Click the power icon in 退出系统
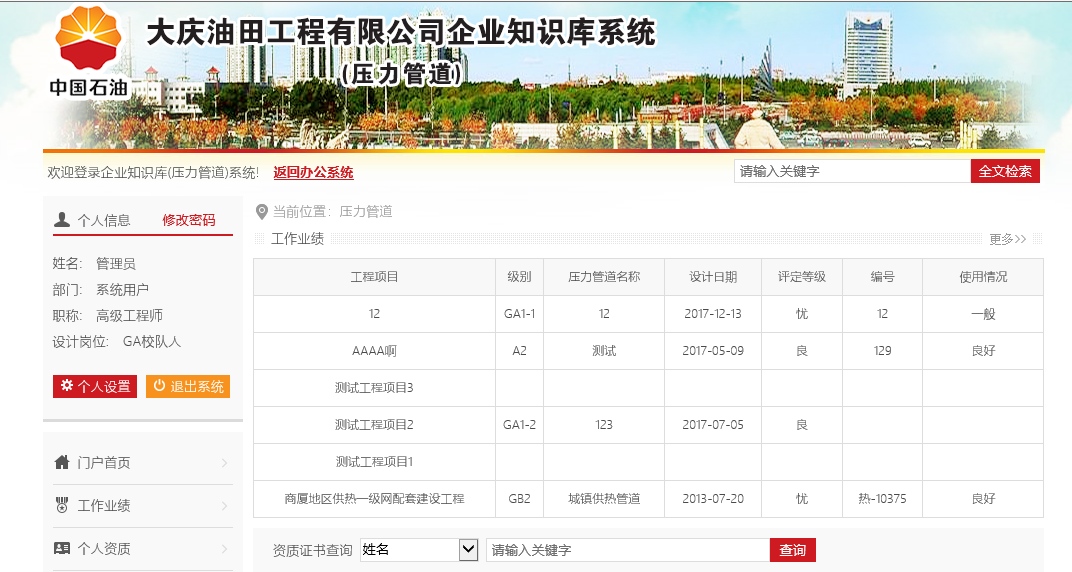 pyautogui.click(x=159, y=386)
